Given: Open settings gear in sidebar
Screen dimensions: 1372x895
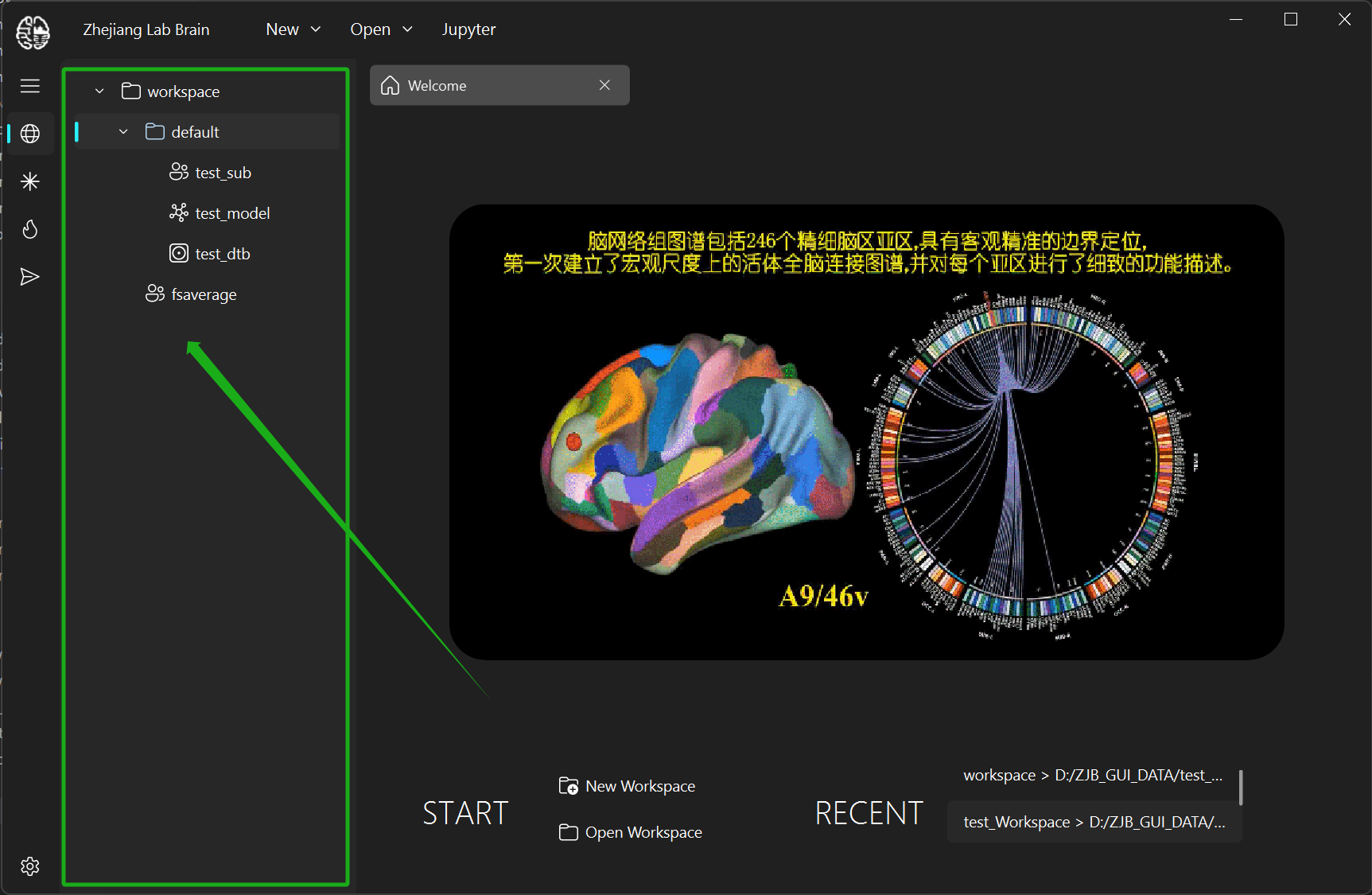Looking at the screenshot, I should pos(30,866).
